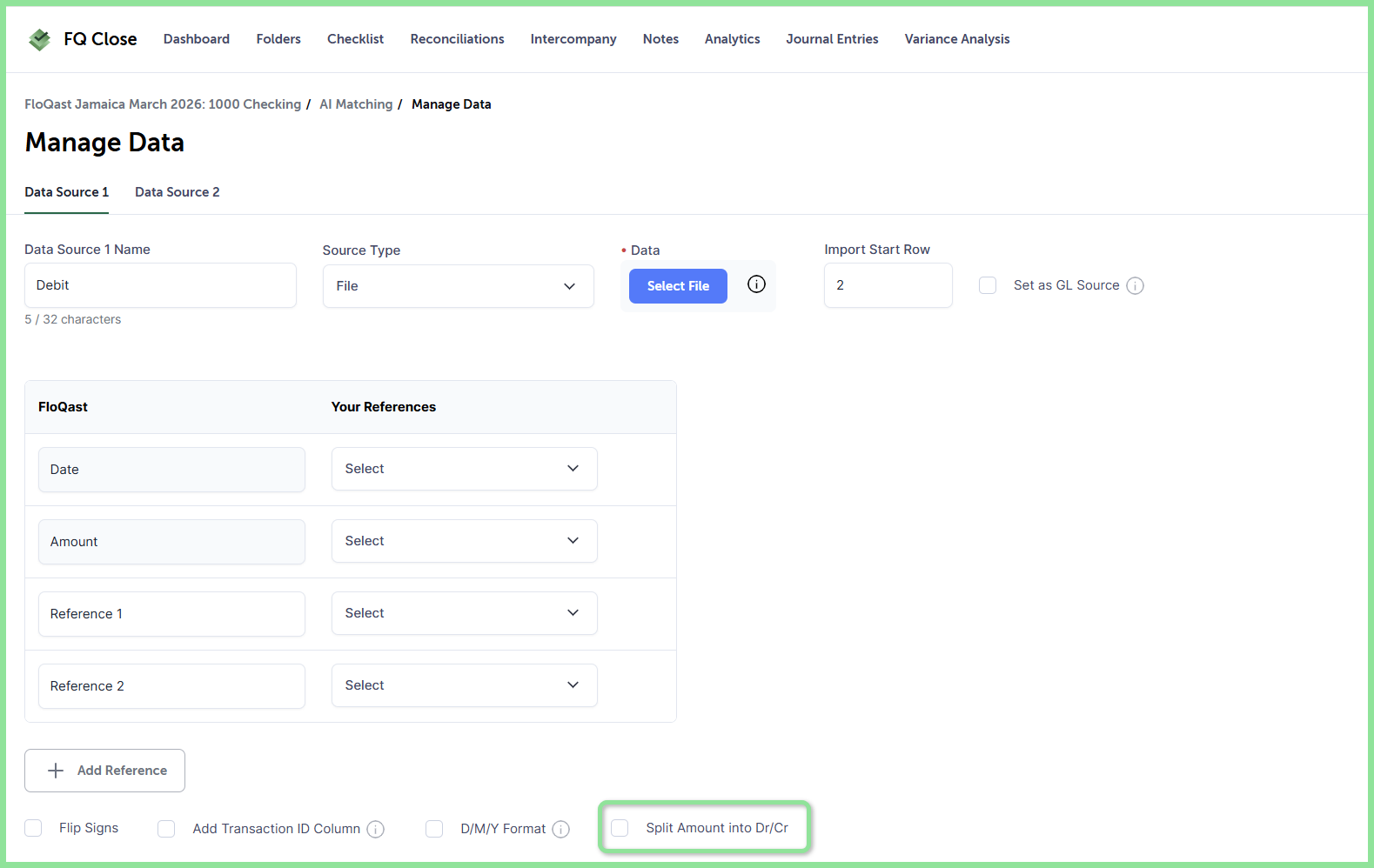Switch to the Data Source 2 tab
The image size is (1374, 868).
(x=178, y=192)
